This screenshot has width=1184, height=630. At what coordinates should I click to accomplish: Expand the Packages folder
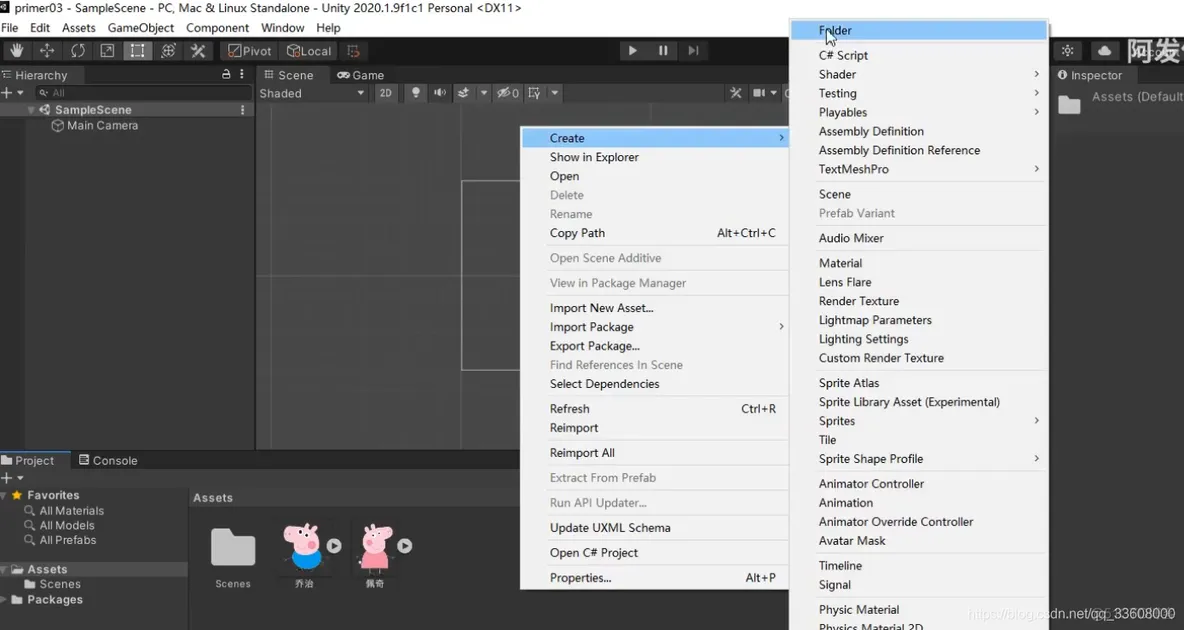[4, 599]
